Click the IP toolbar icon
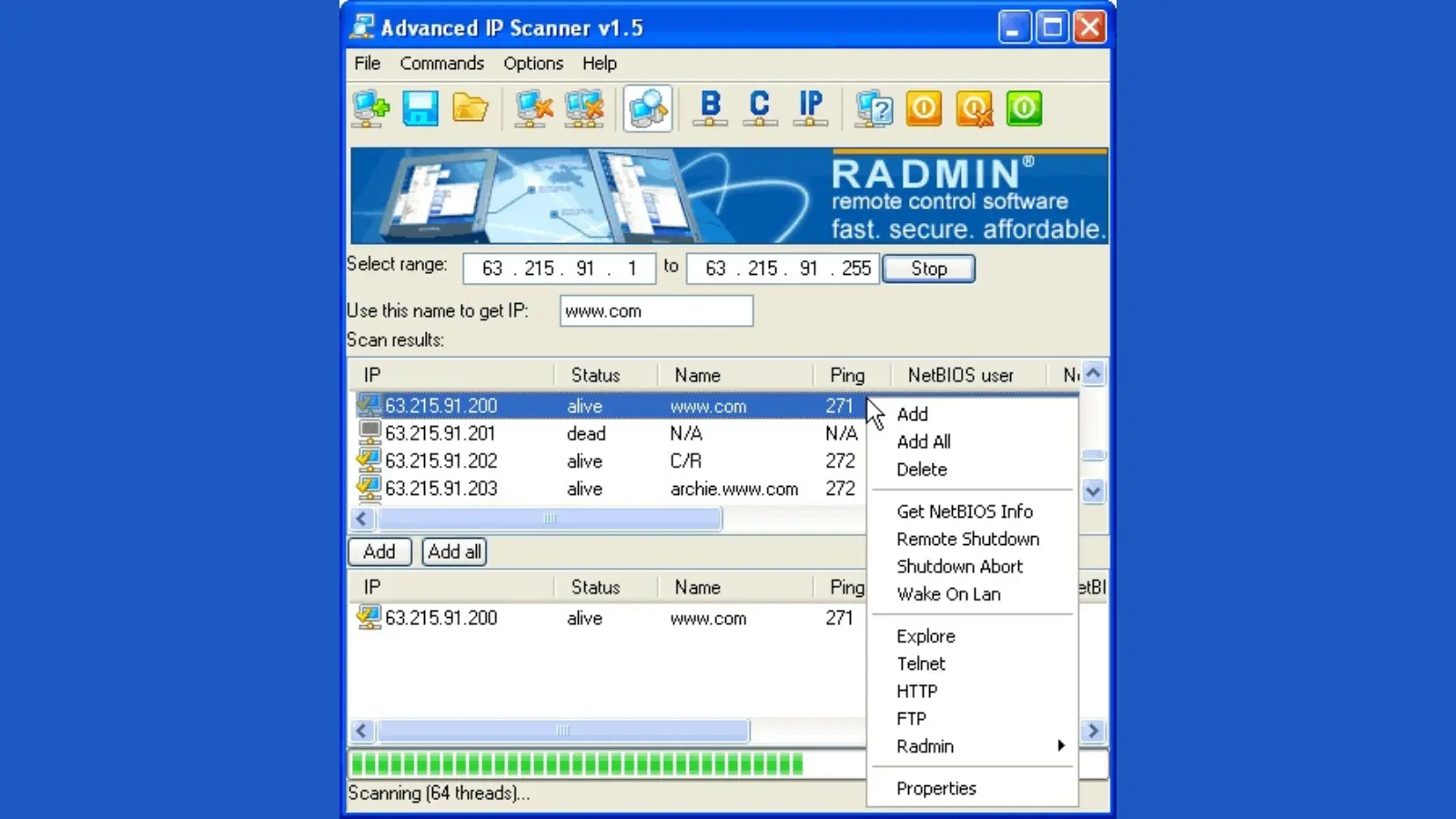This screenshot has height=819, width=1456. click(x=810, y=108)
